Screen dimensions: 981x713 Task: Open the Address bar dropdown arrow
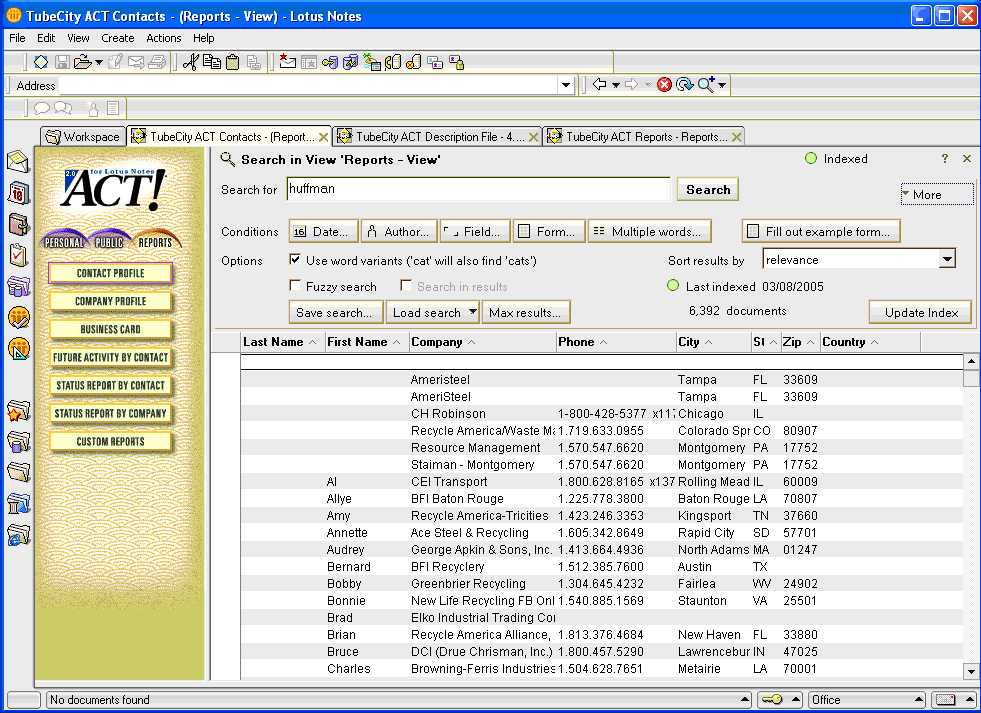coord(566,84)
